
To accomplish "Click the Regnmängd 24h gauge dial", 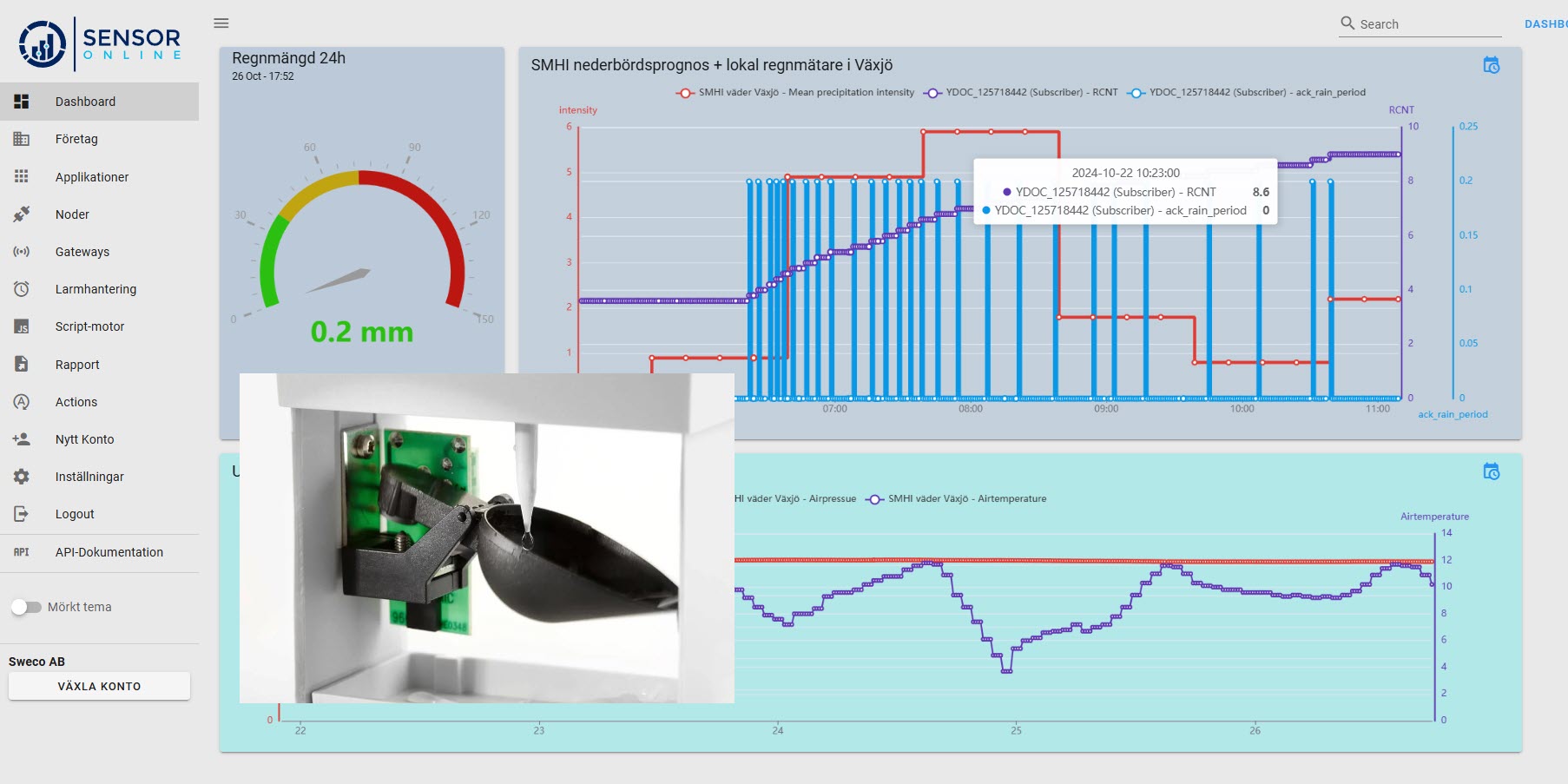I will point(362,243).
